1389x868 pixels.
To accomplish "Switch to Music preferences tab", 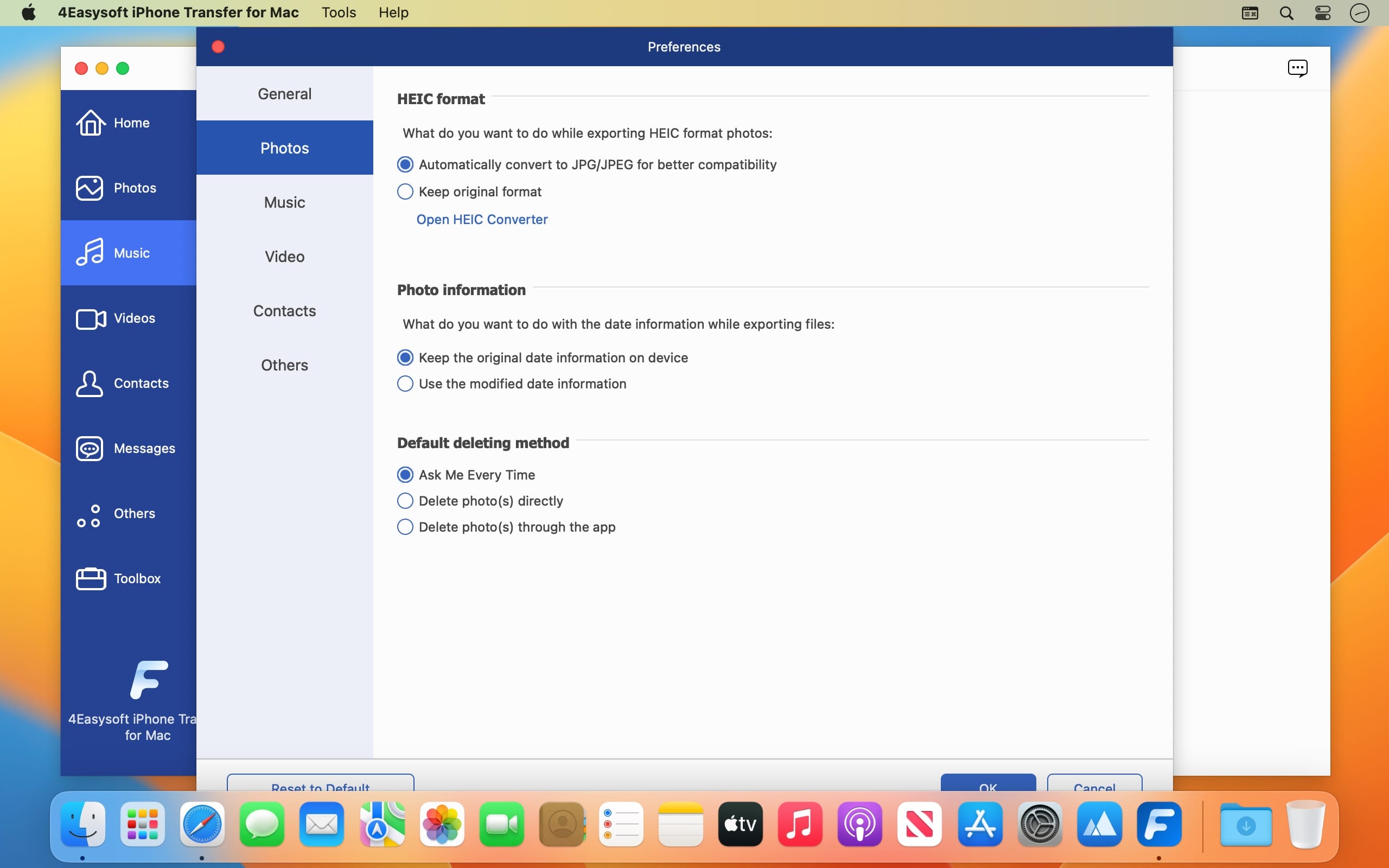I will [284, 202].
